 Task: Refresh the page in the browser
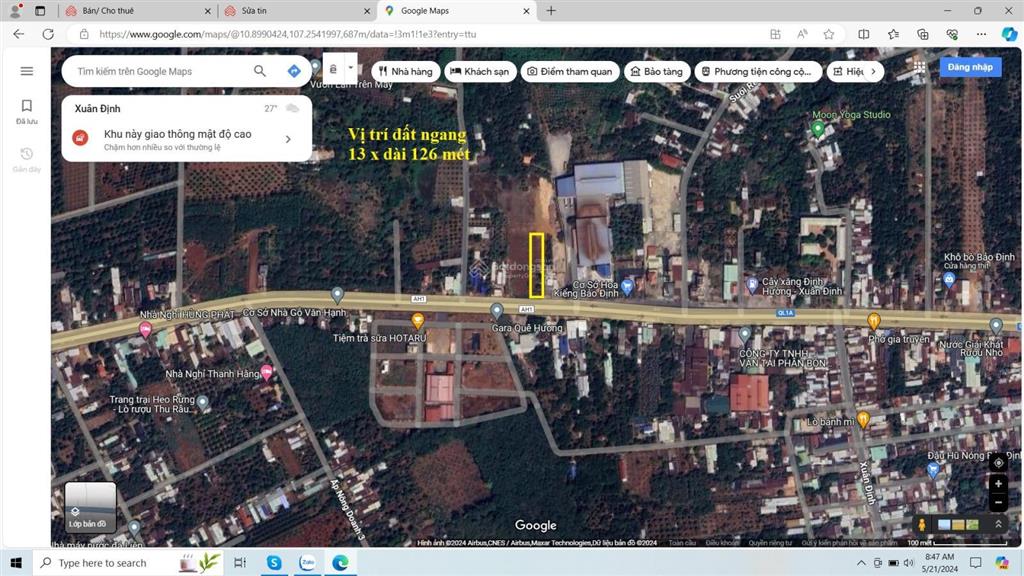(48, 34)
